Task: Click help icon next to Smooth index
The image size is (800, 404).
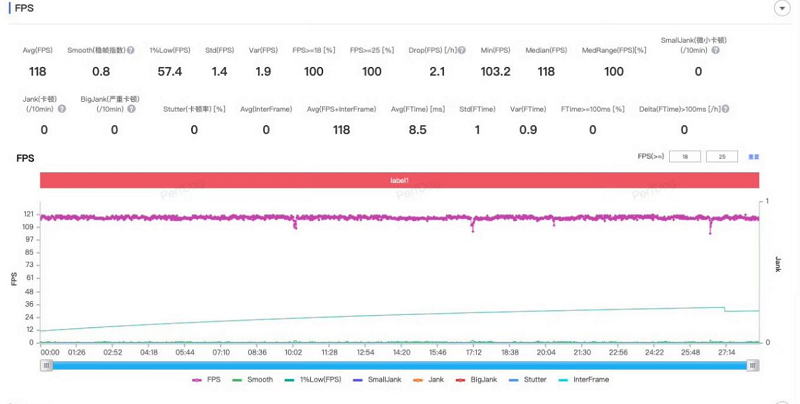Action: 131,49
